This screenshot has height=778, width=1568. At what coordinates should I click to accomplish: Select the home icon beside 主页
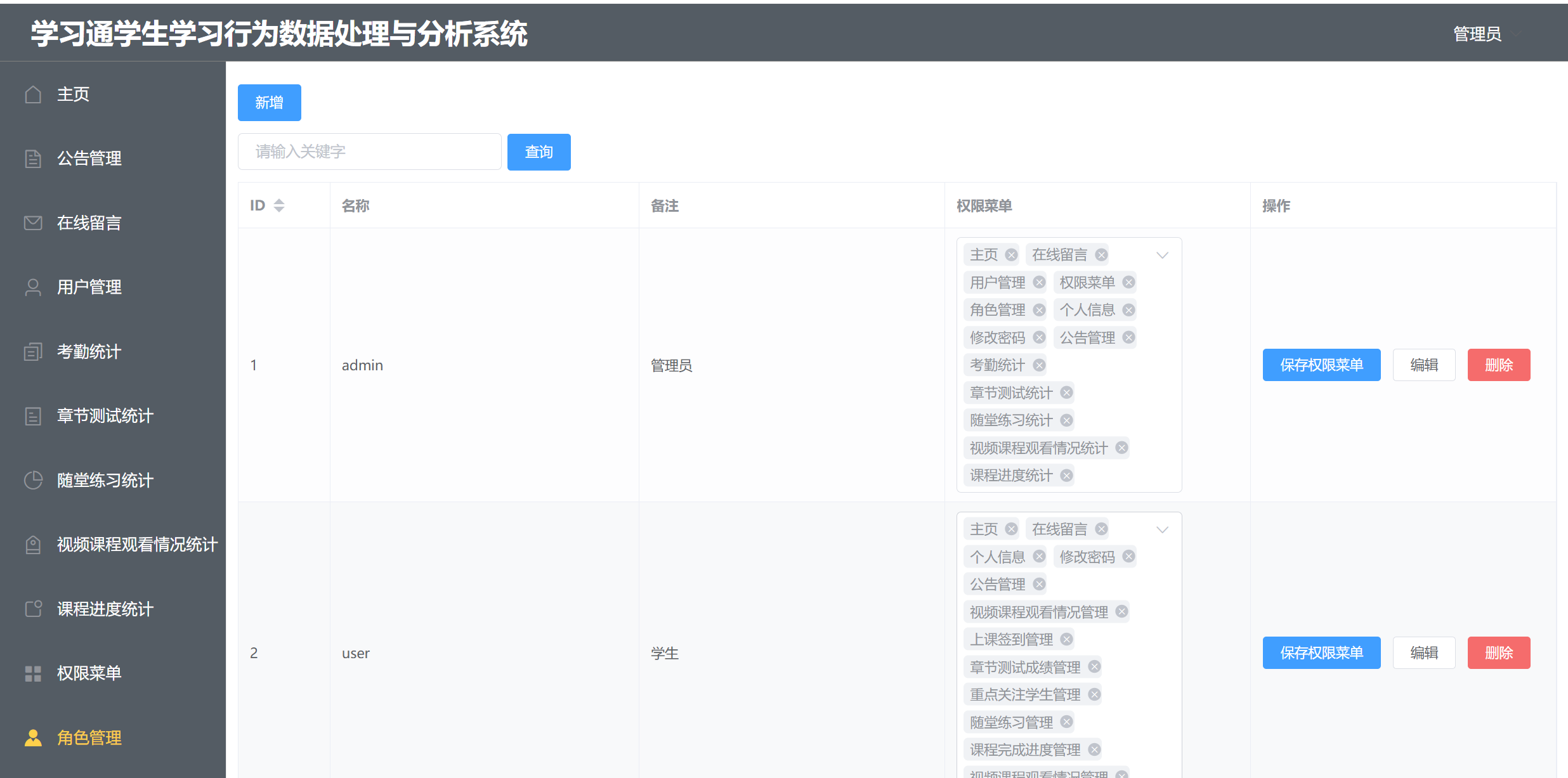click(33, 94)
